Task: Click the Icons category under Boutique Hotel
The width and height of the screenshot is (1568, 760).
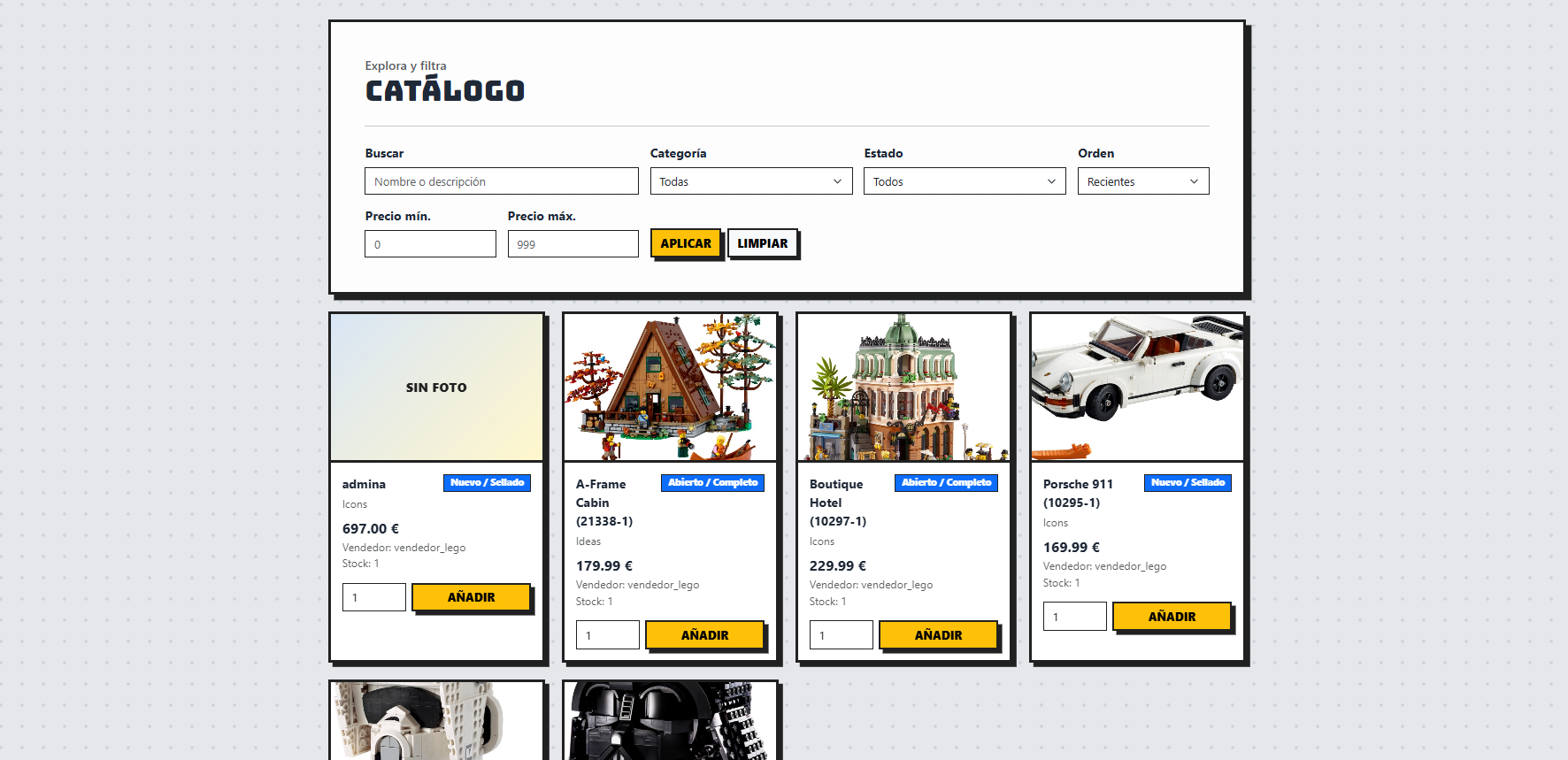Action: (x=822, y=541)
